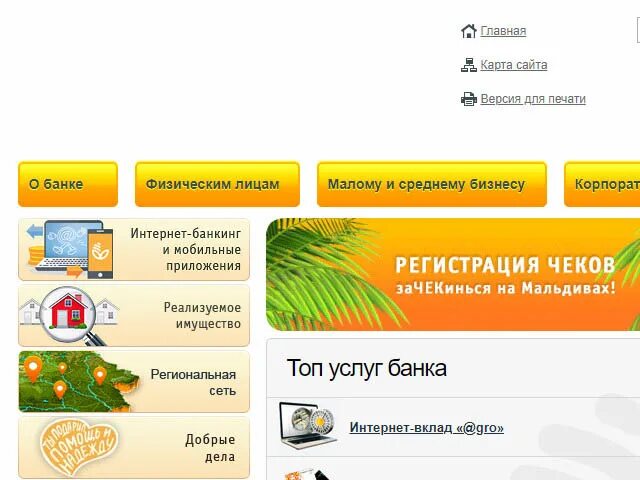
Task: Click the house icon beside Главная
Action: (469, 31)
